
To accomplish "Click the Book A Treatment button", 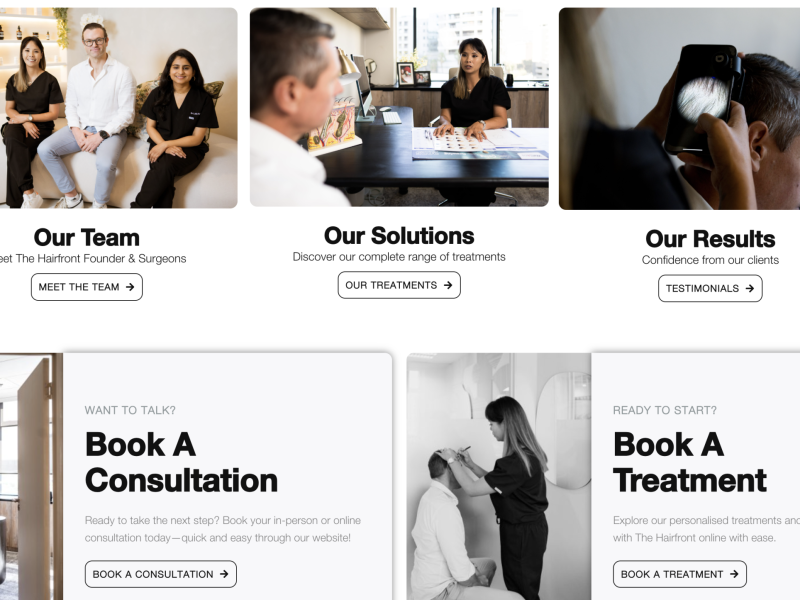I will 680,574.
